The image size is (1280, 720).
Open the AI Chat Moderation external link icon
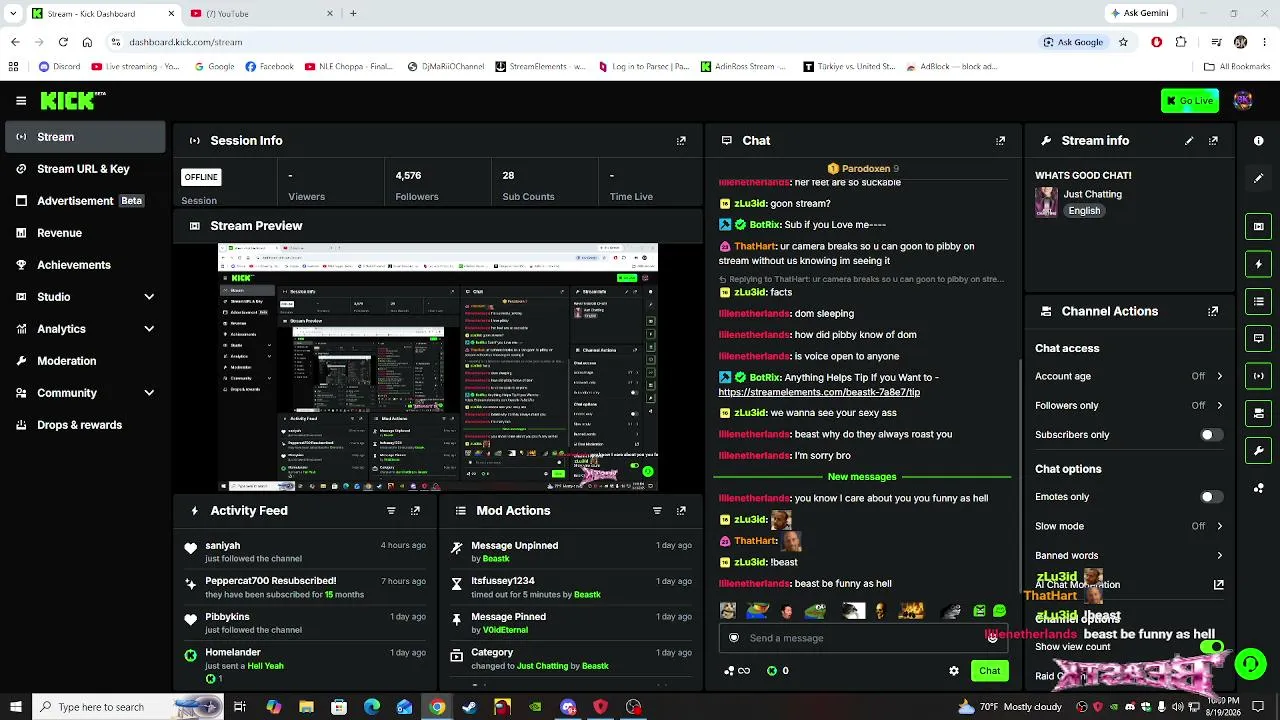pyautogui.click(x=1218, y=585)
